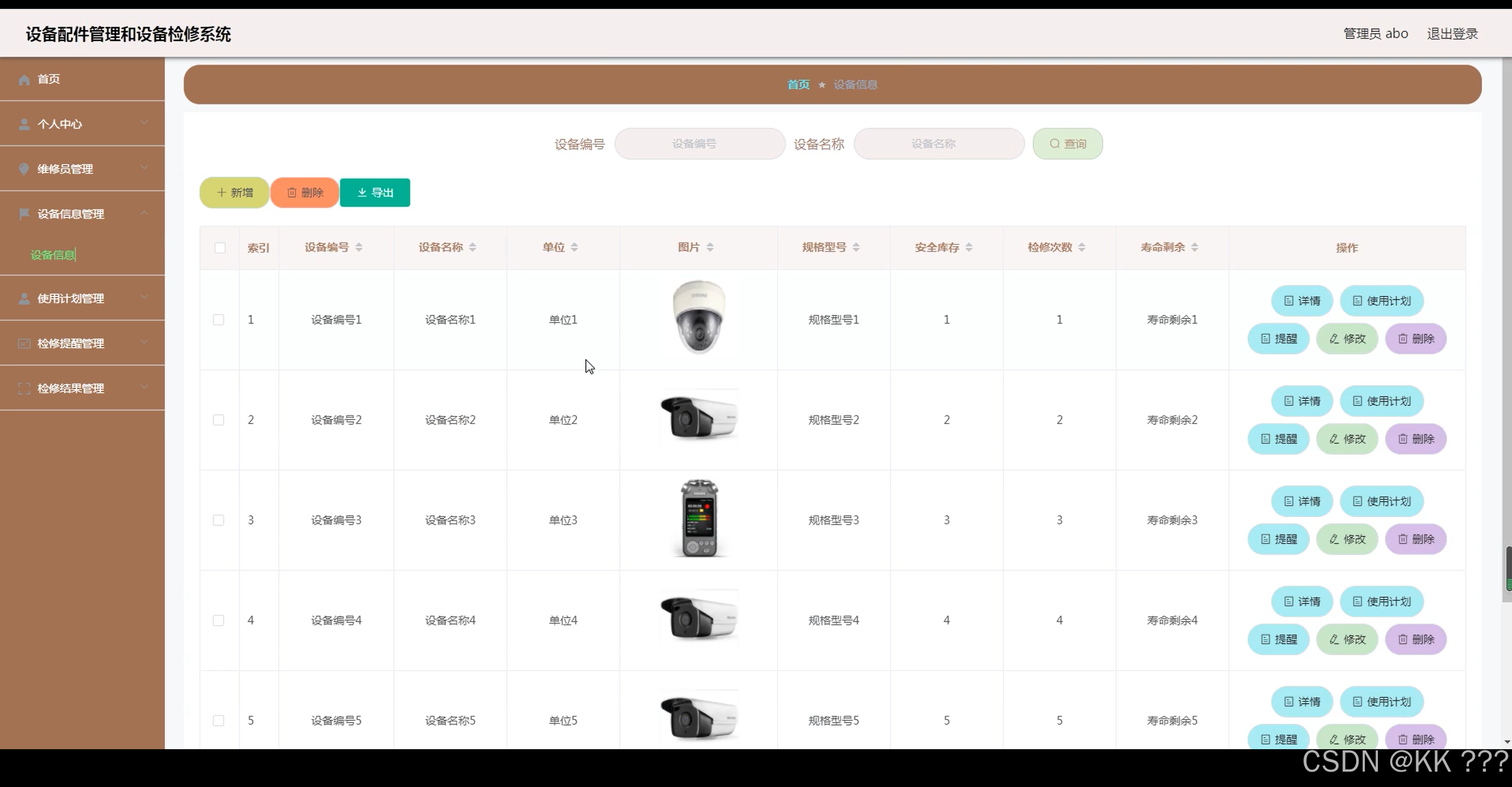Viewport: 1512px width, 787px height.
Task: Click purple delete button for row 2
Action: click(x=1415, y=439)
